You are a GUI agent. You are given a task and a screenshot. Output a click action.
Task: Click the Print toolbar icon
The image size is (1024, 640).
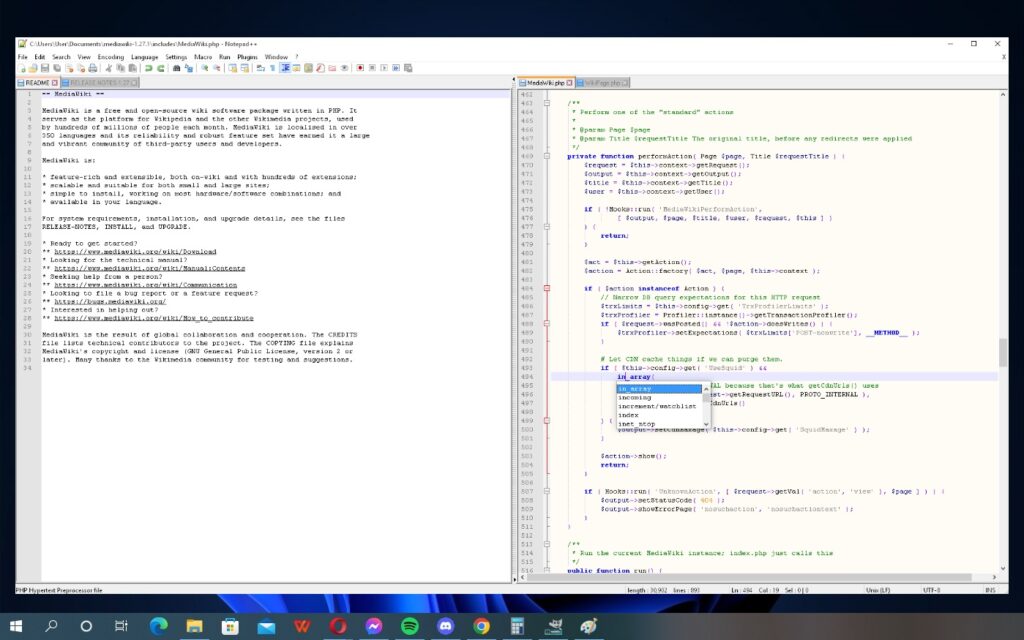point(93,68)
